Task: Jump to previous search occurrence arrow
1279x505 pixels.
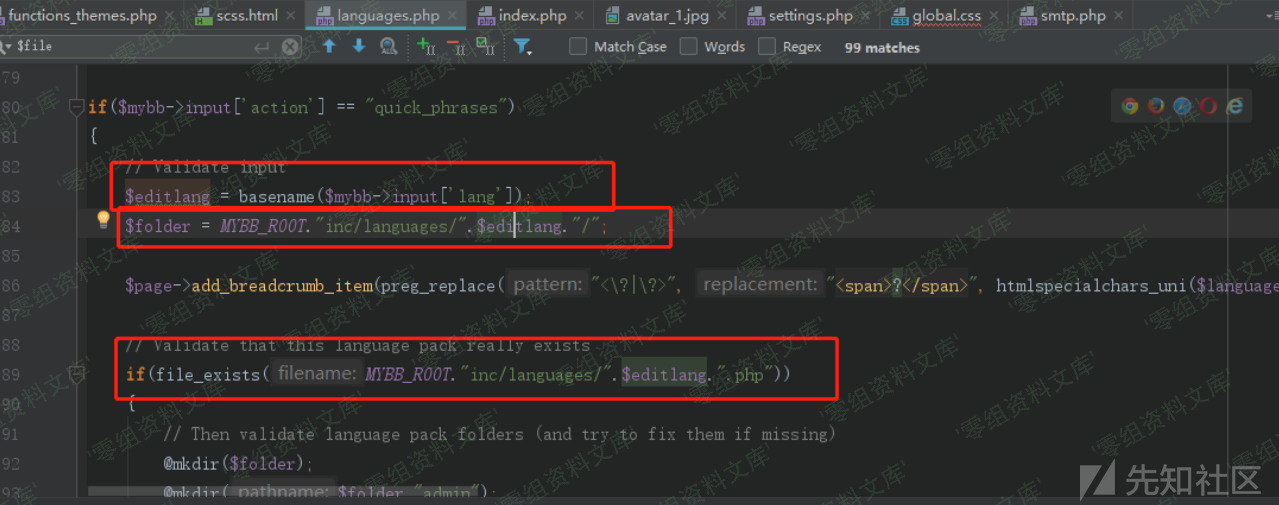Action: click(329, 47)
